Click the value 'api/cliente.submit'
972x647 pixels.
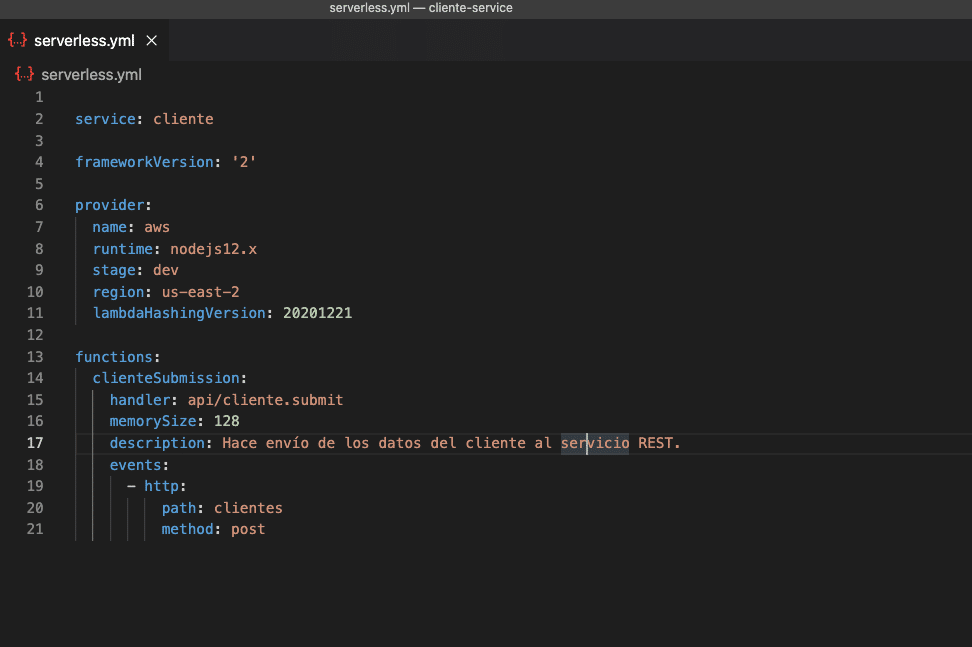[265, 400]
